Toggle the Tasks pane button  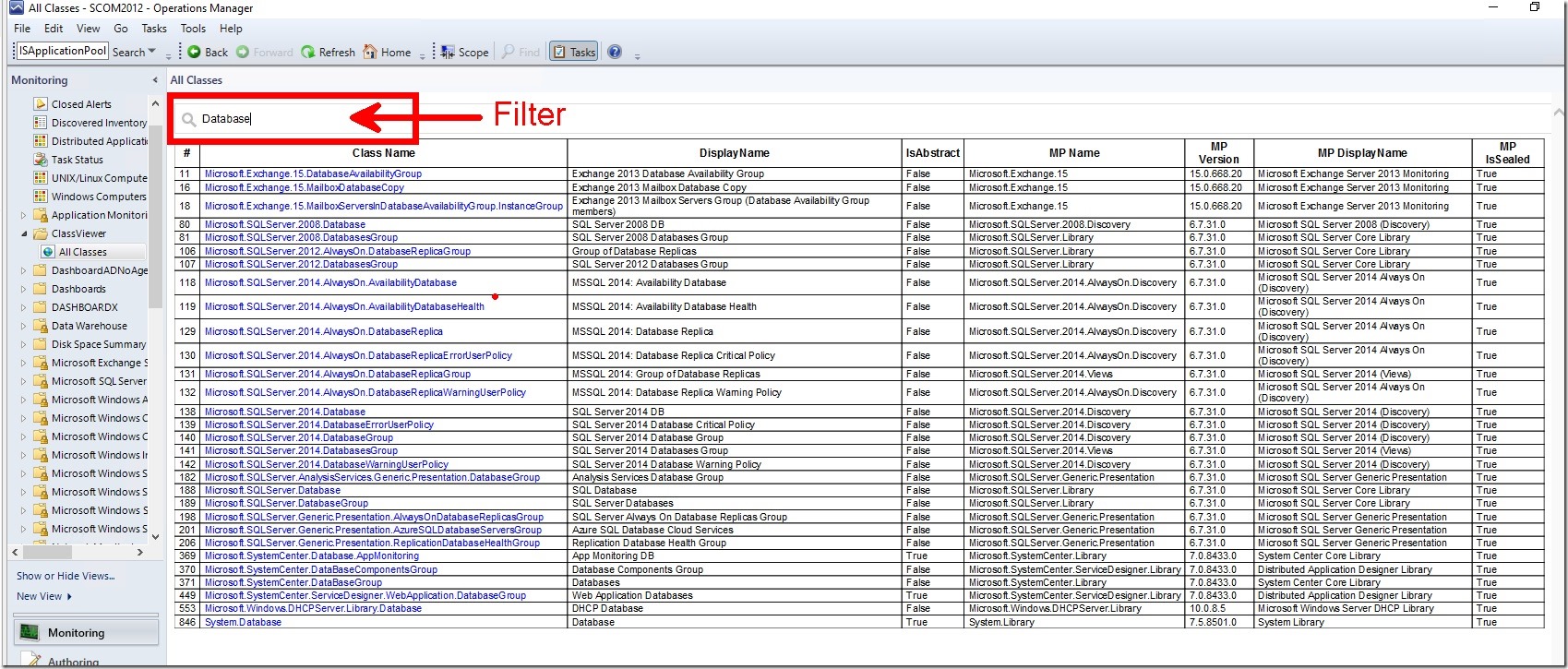[574, 52]
